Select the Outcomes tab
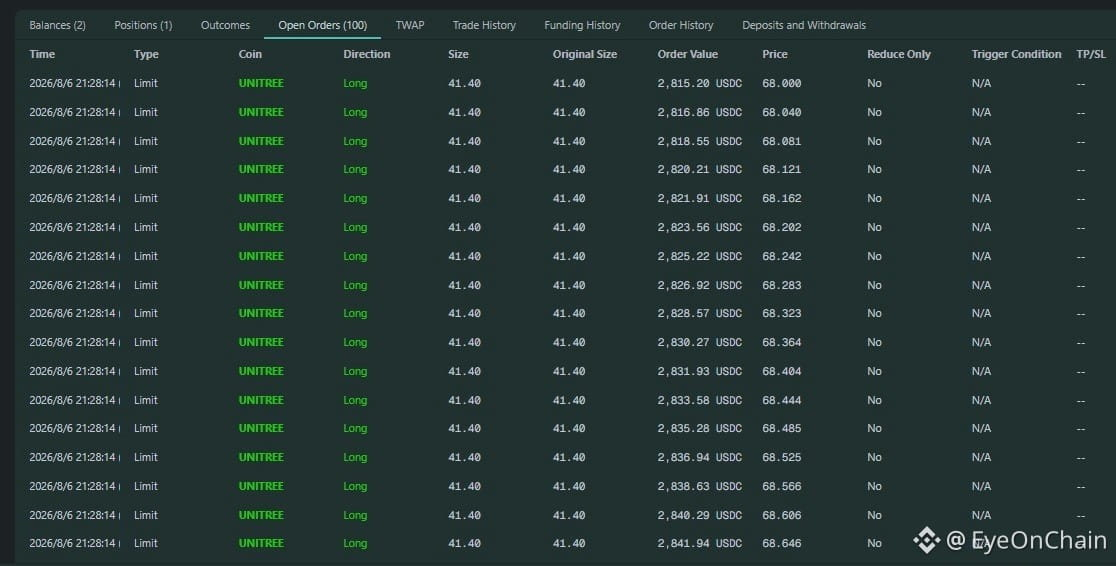 (x=225, y=25)
